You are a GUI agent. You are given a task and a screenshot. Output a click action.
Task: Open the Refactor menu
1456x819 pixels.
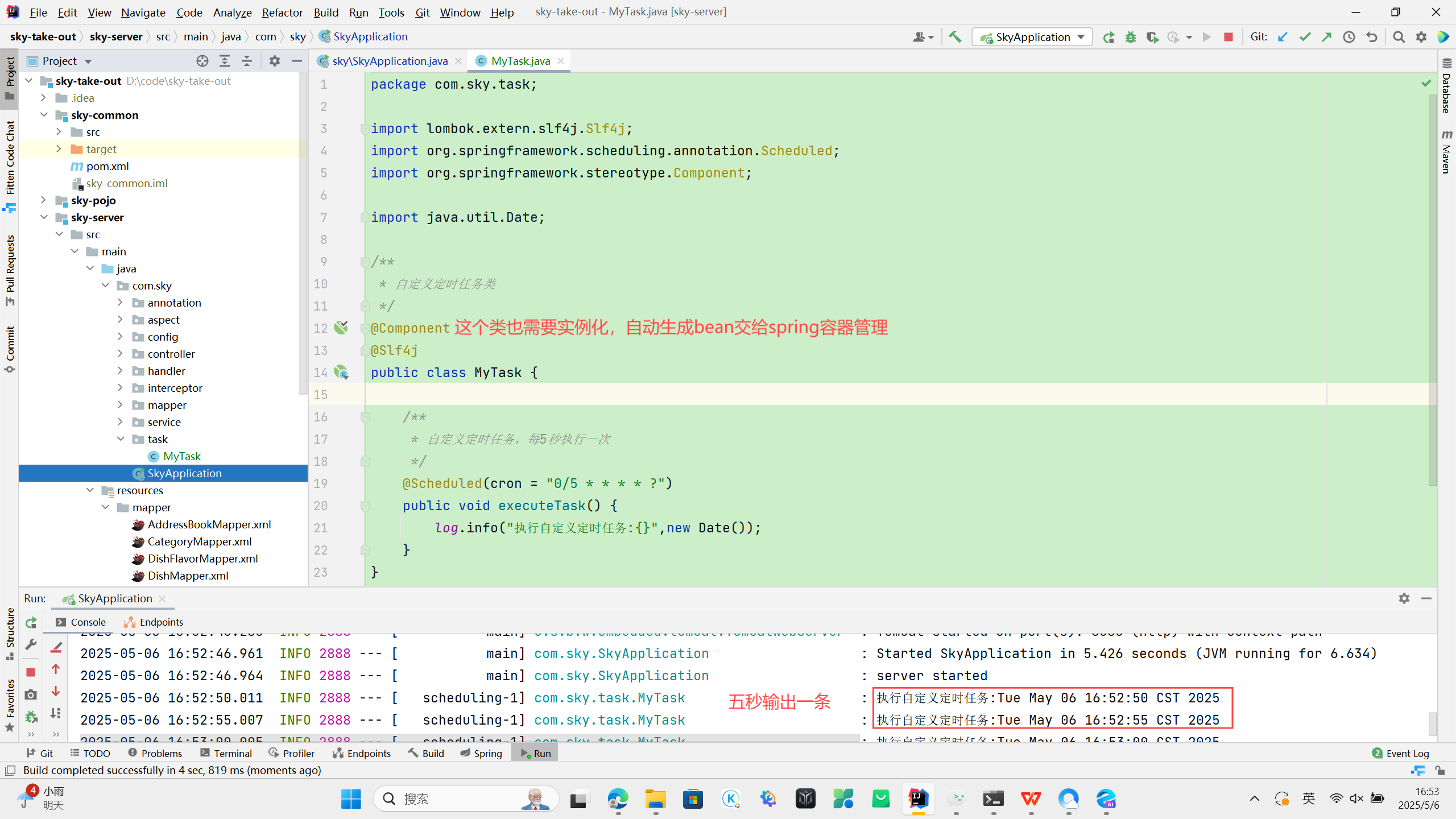(x=282, y=12)
